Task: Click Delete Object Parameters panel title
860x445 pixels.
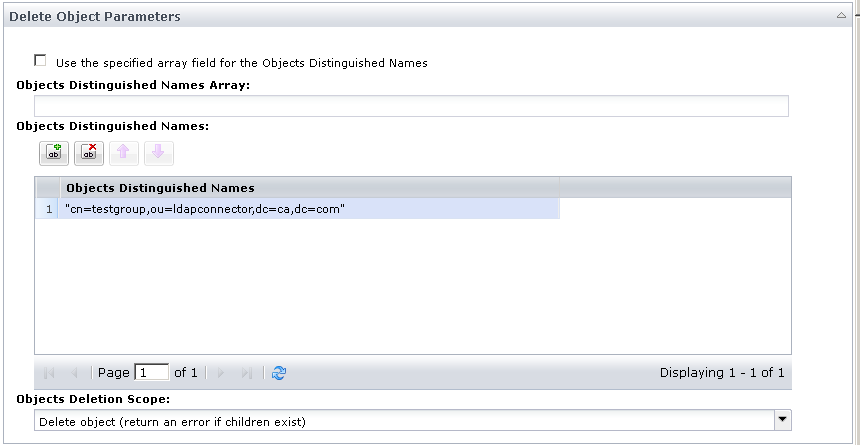Action: point(95,16)
